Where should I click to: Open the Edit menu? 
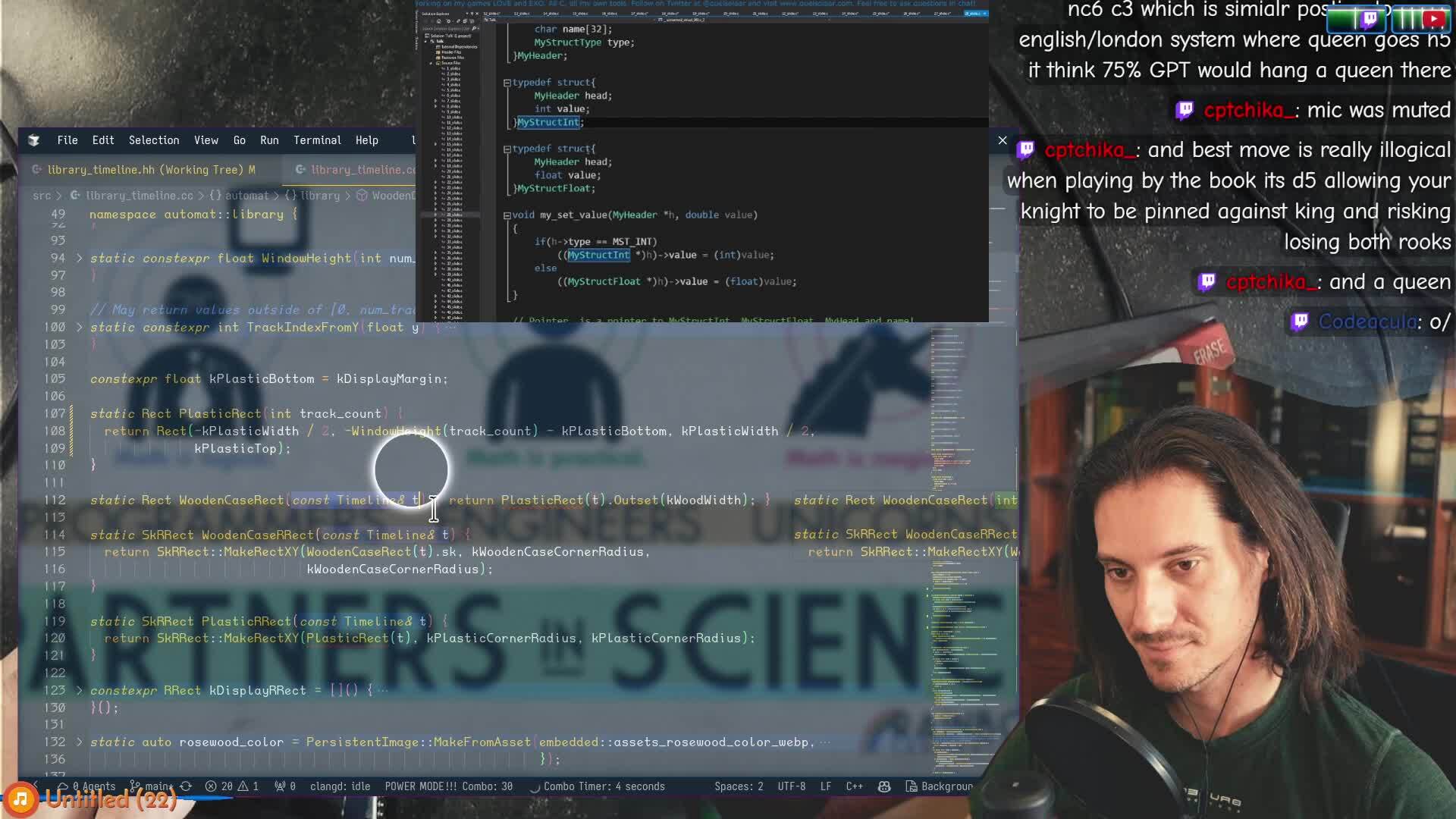[103, 140]
